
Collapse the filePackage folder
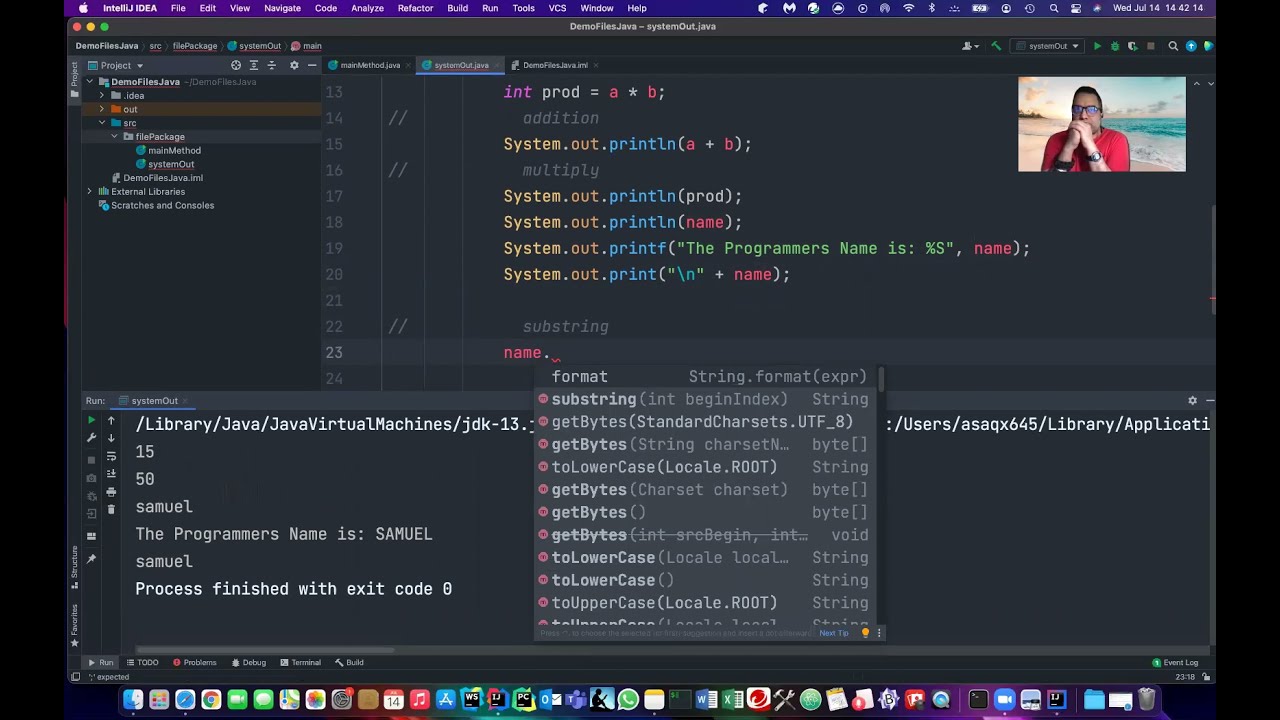(x=114, y=137)
